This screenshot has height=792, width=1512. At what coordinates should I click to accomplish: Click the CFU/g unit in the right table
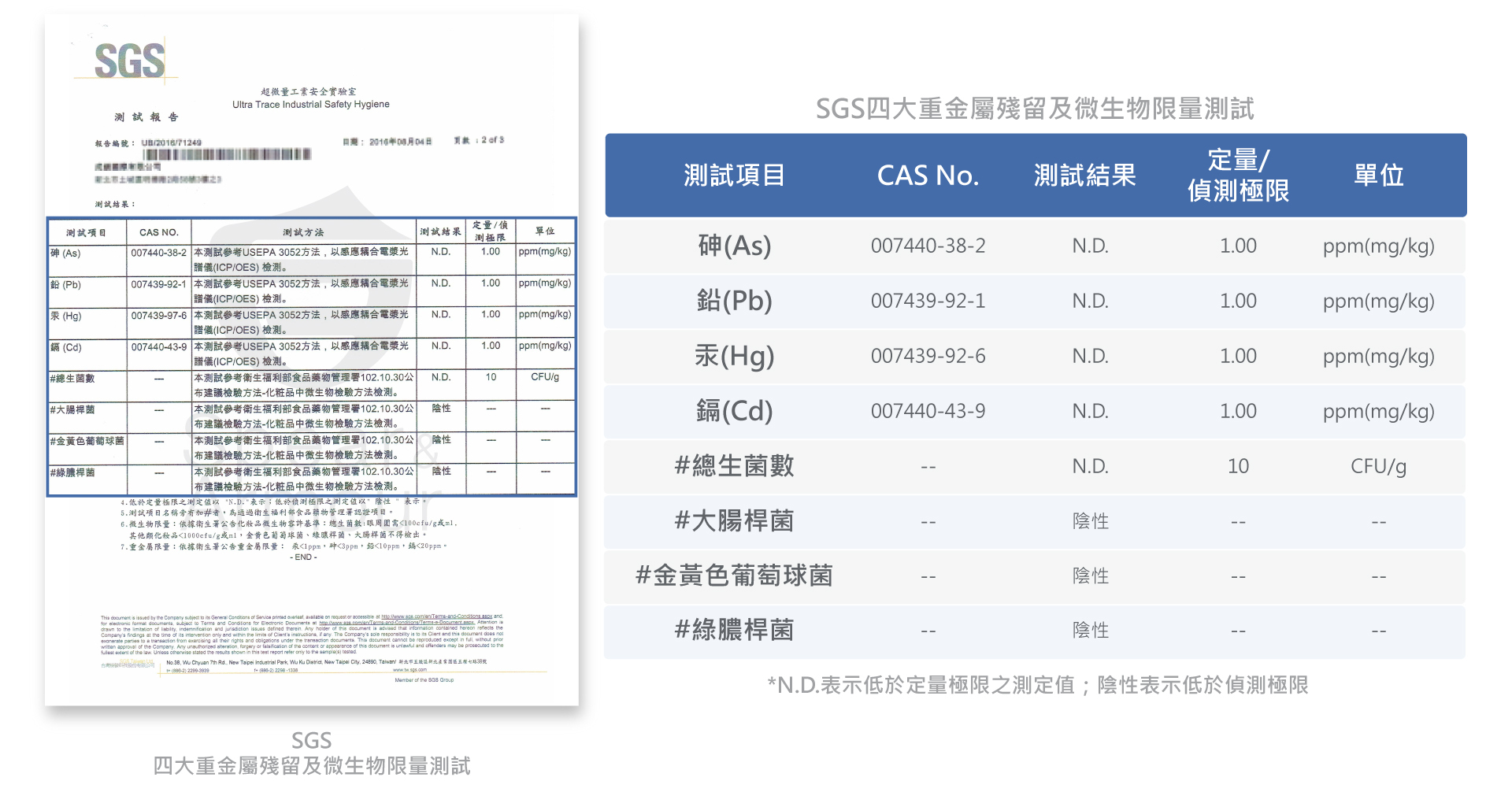point(1378,466)
